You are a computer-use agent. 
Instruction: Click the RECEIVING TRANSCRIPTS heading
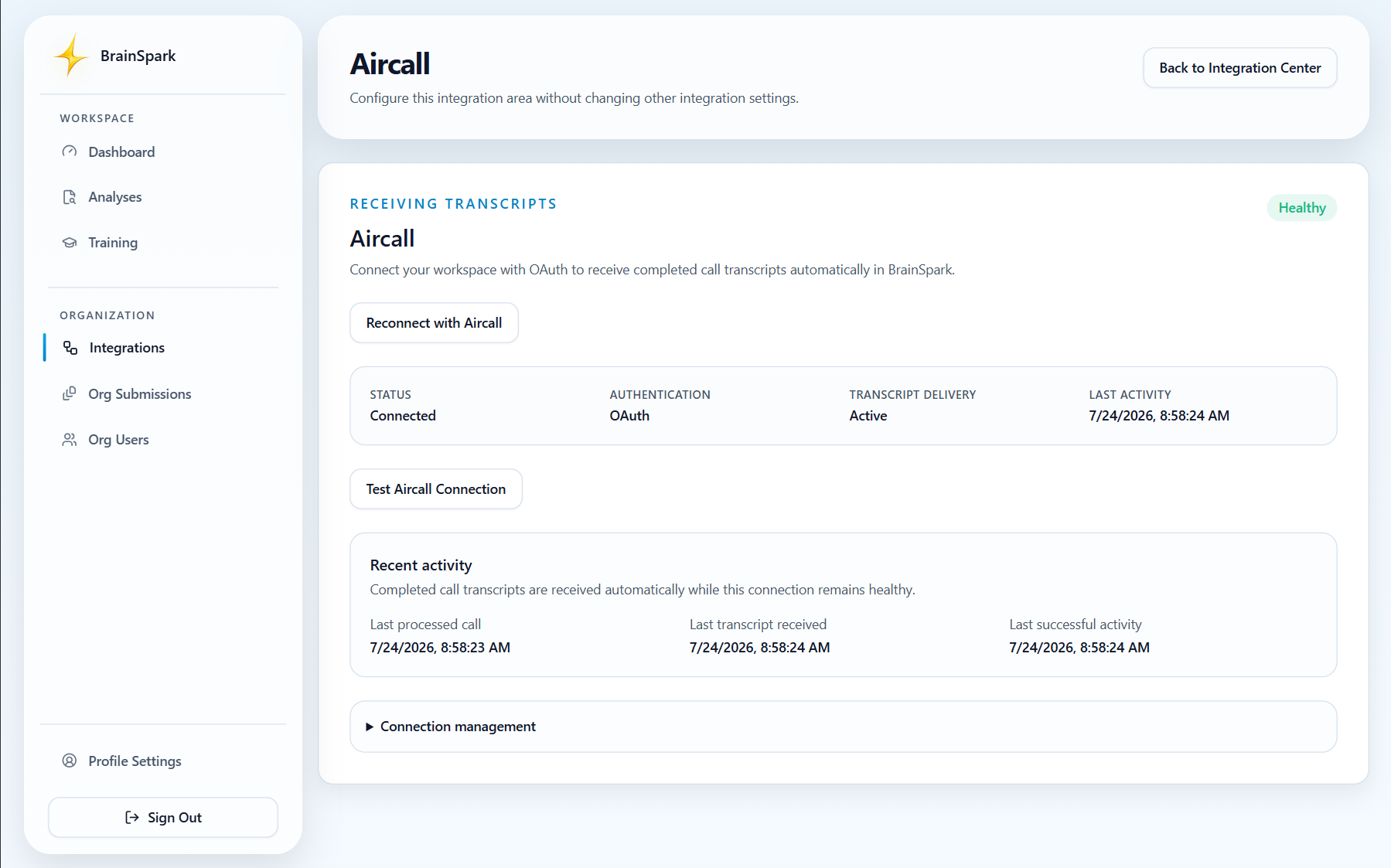click(453, 204)
